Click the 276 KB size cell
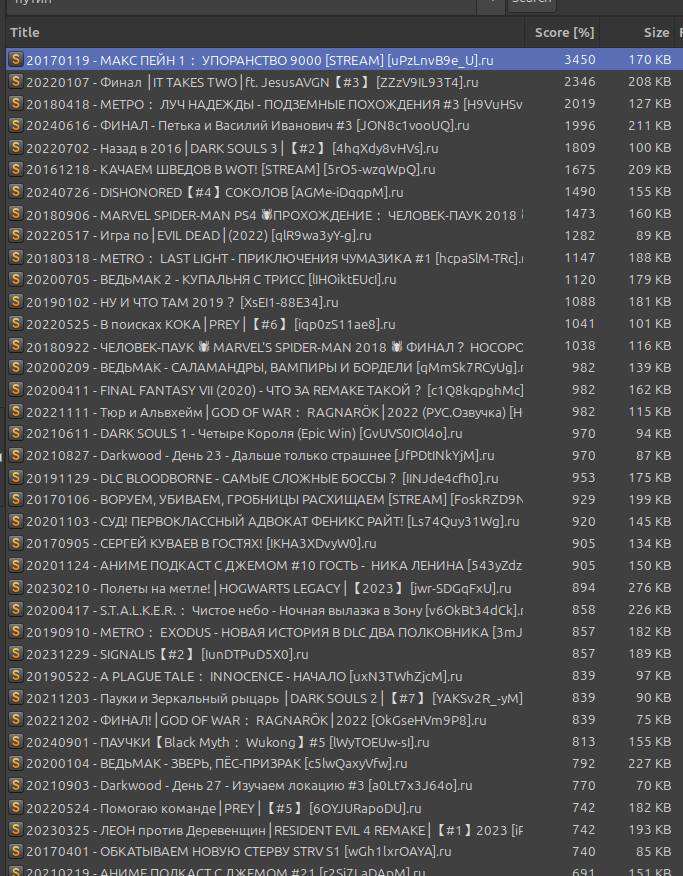Screen dimensions: 683x876 click(649, 588)
